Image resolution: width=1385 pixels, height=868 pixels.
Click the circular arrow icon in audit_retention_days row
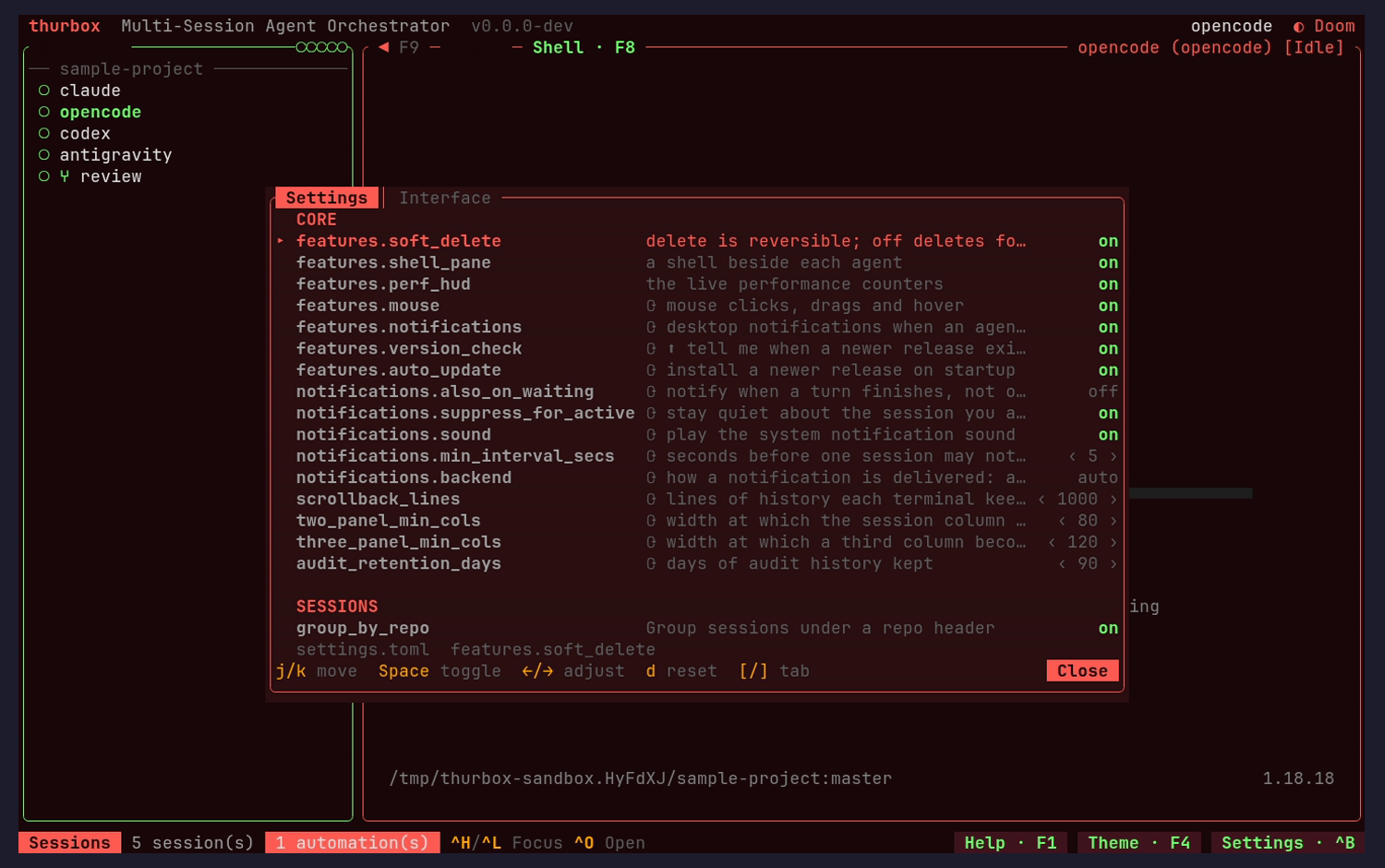[x=651, y=563]
